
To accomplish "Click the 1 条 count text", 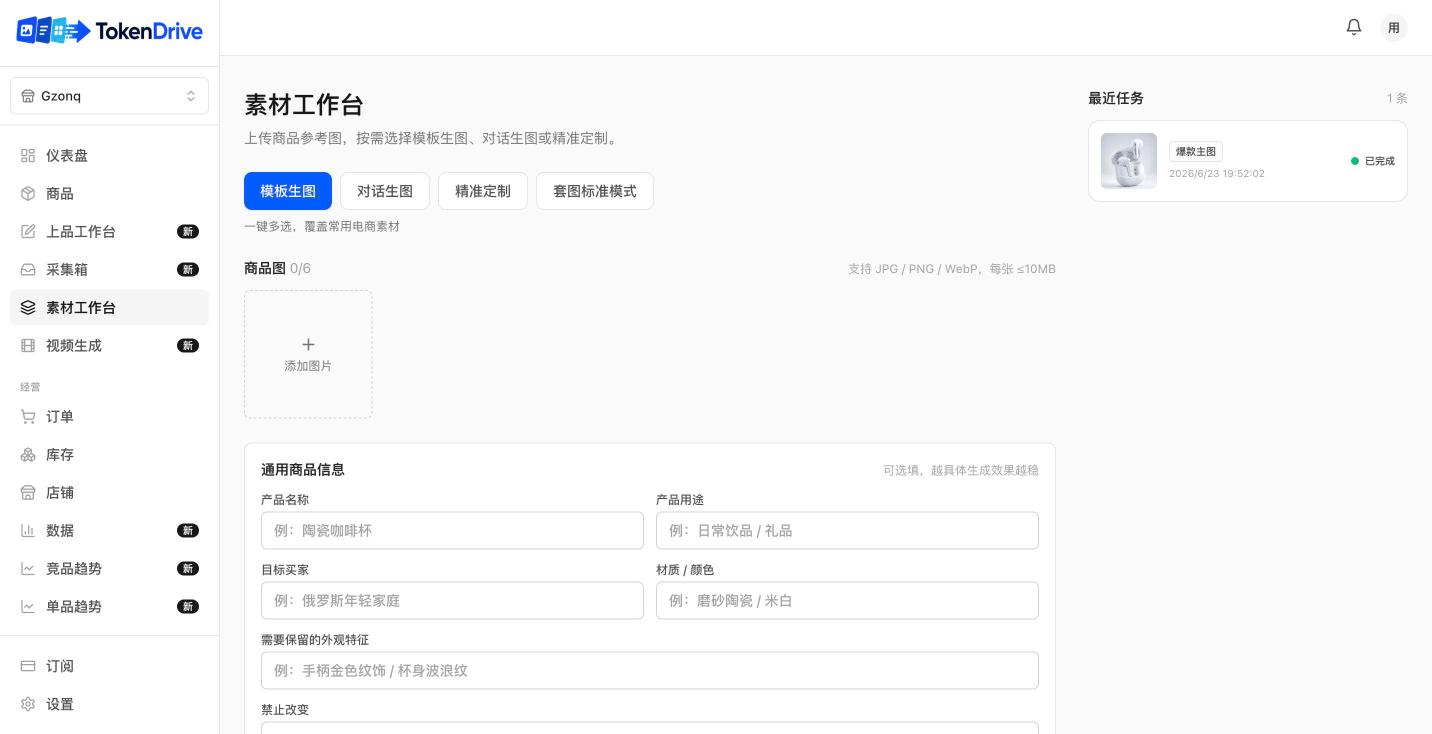I will click(1397, 98).
